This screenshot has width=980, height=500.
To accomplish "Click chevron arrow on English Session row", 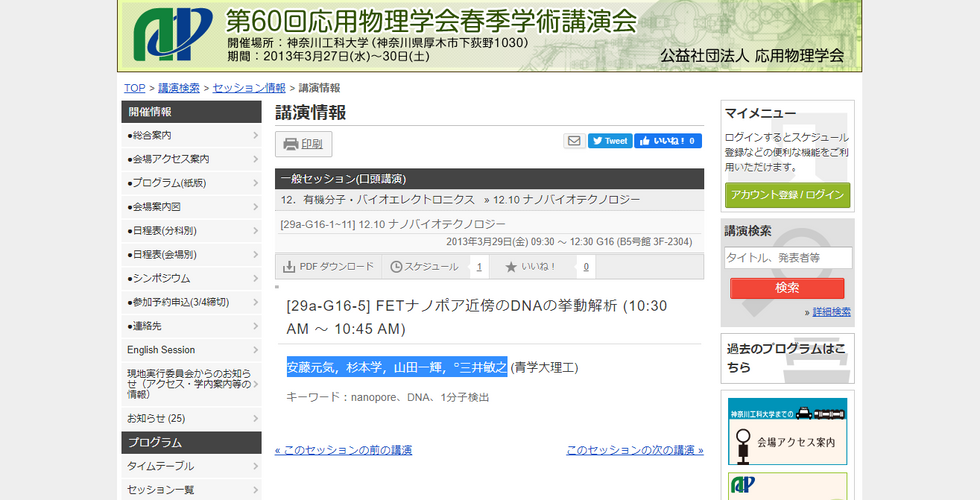I will pos(256,350).
